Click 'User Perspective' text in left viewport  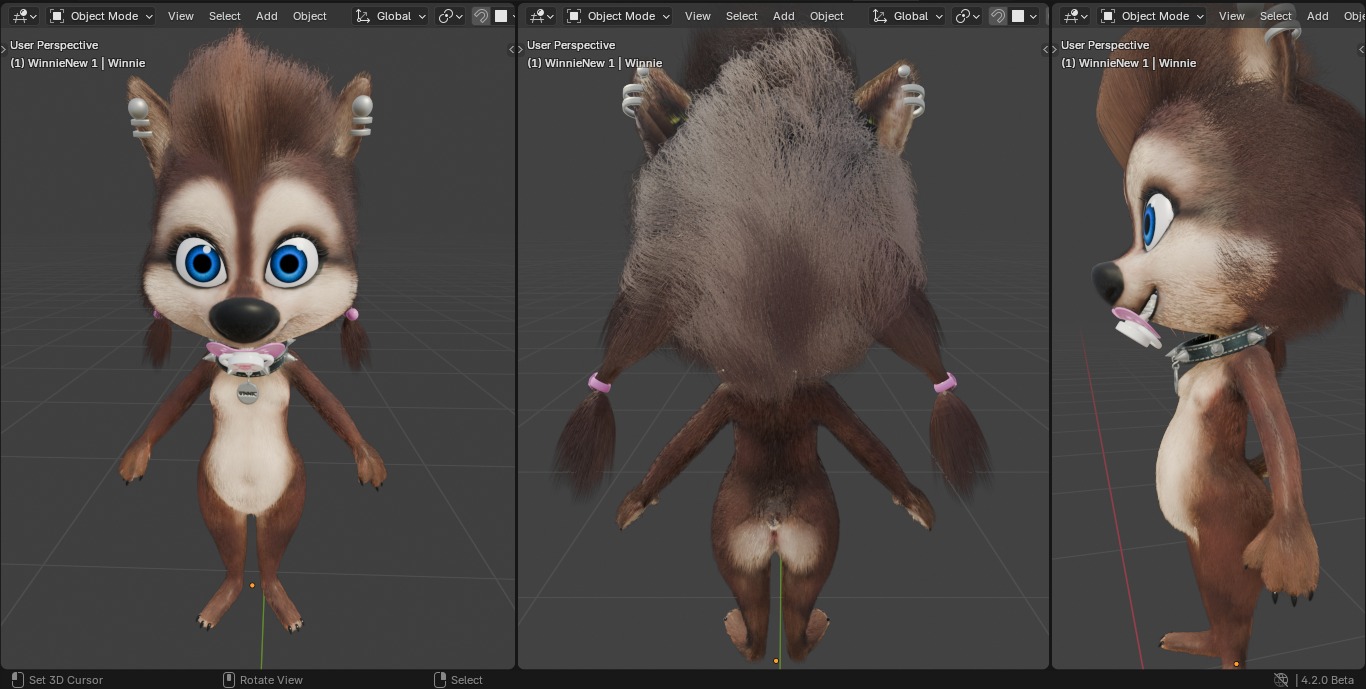tap(54, 45)
